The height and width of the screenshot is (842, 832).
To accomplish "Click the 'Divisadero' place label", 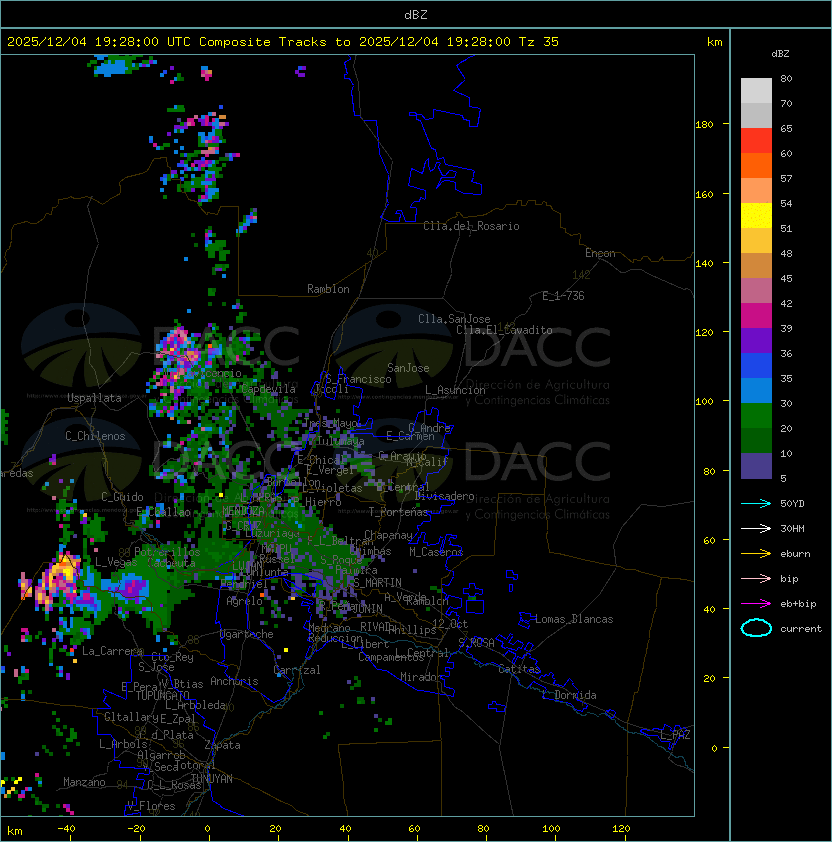I will point(444,496).
